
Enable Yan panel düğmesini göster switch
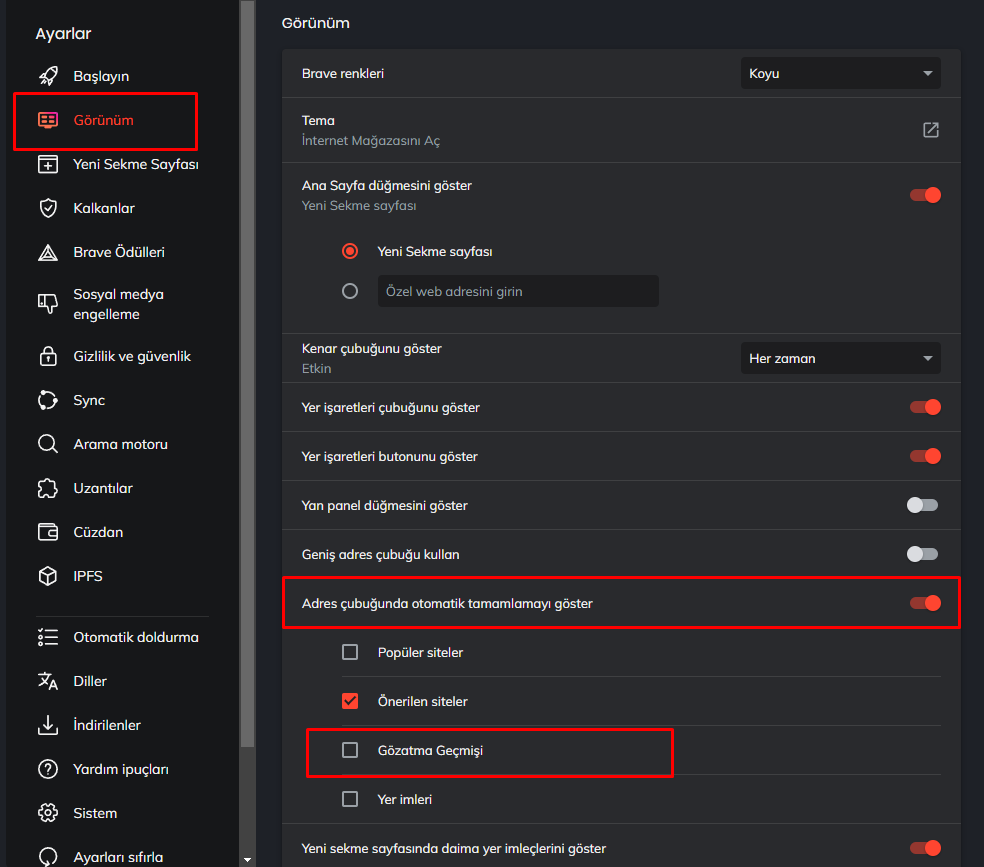point(922,505)
